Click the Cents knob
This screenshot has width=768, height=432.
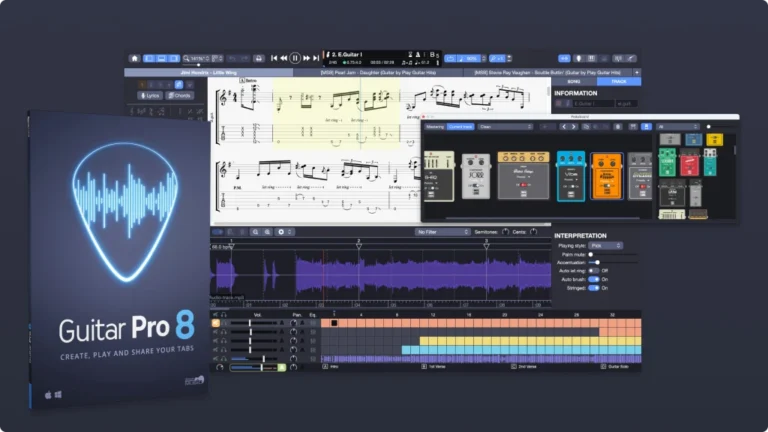point(533,232)
